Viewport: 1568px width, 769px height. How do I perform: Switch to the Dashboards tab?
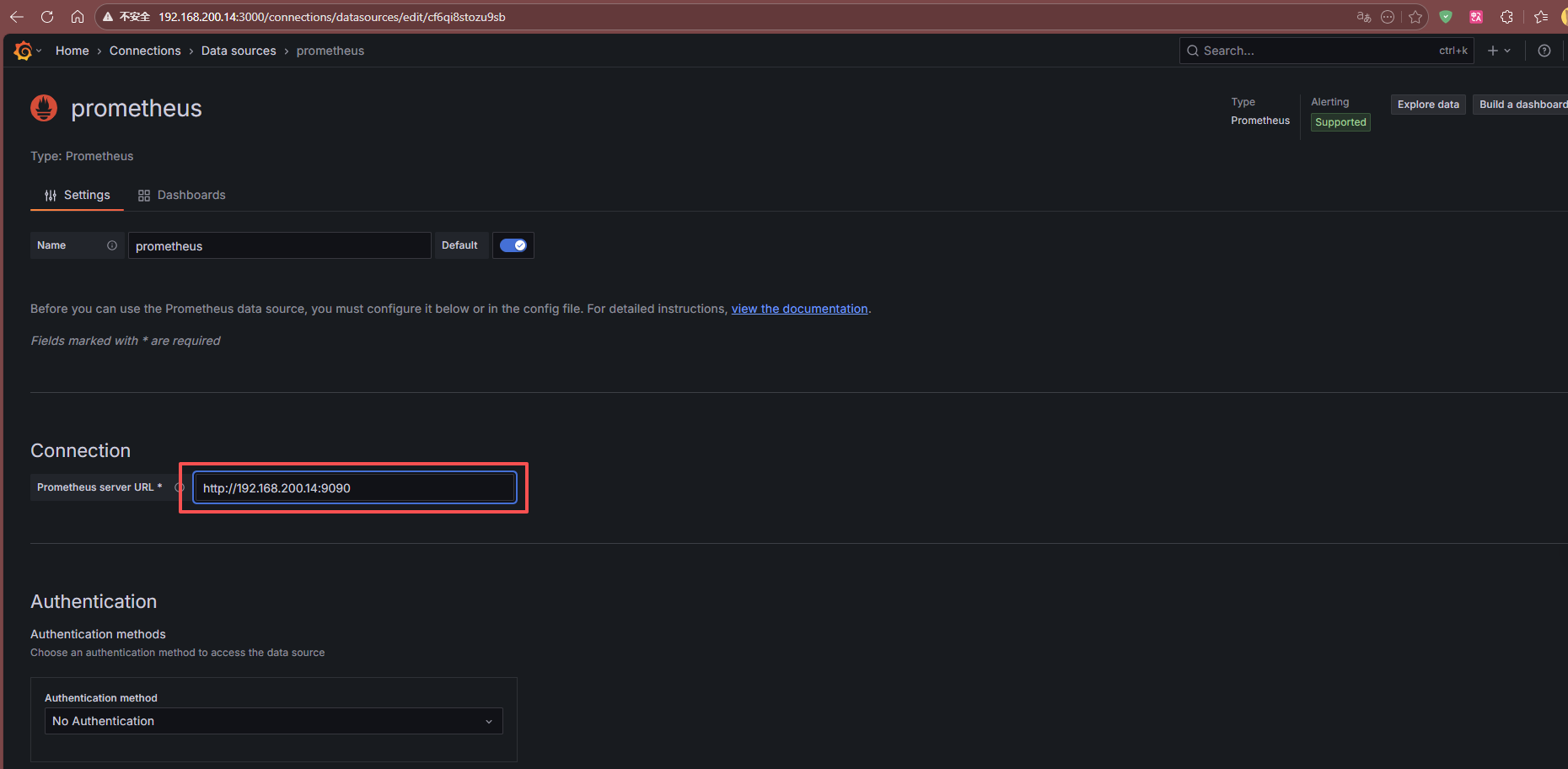pos(182,195)
